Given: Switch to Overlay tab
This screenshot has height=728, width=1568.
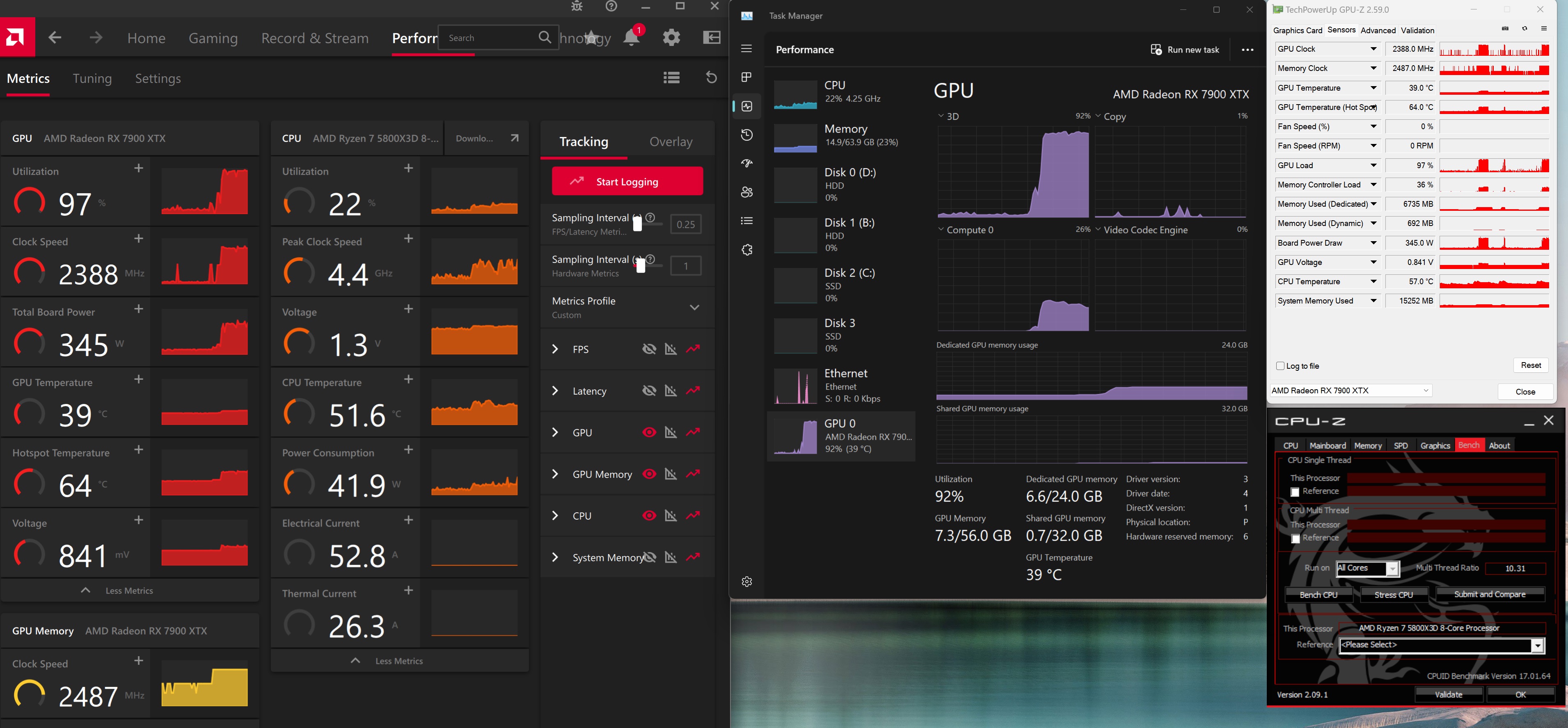Looking at the screenshot, I should point(671,142).
